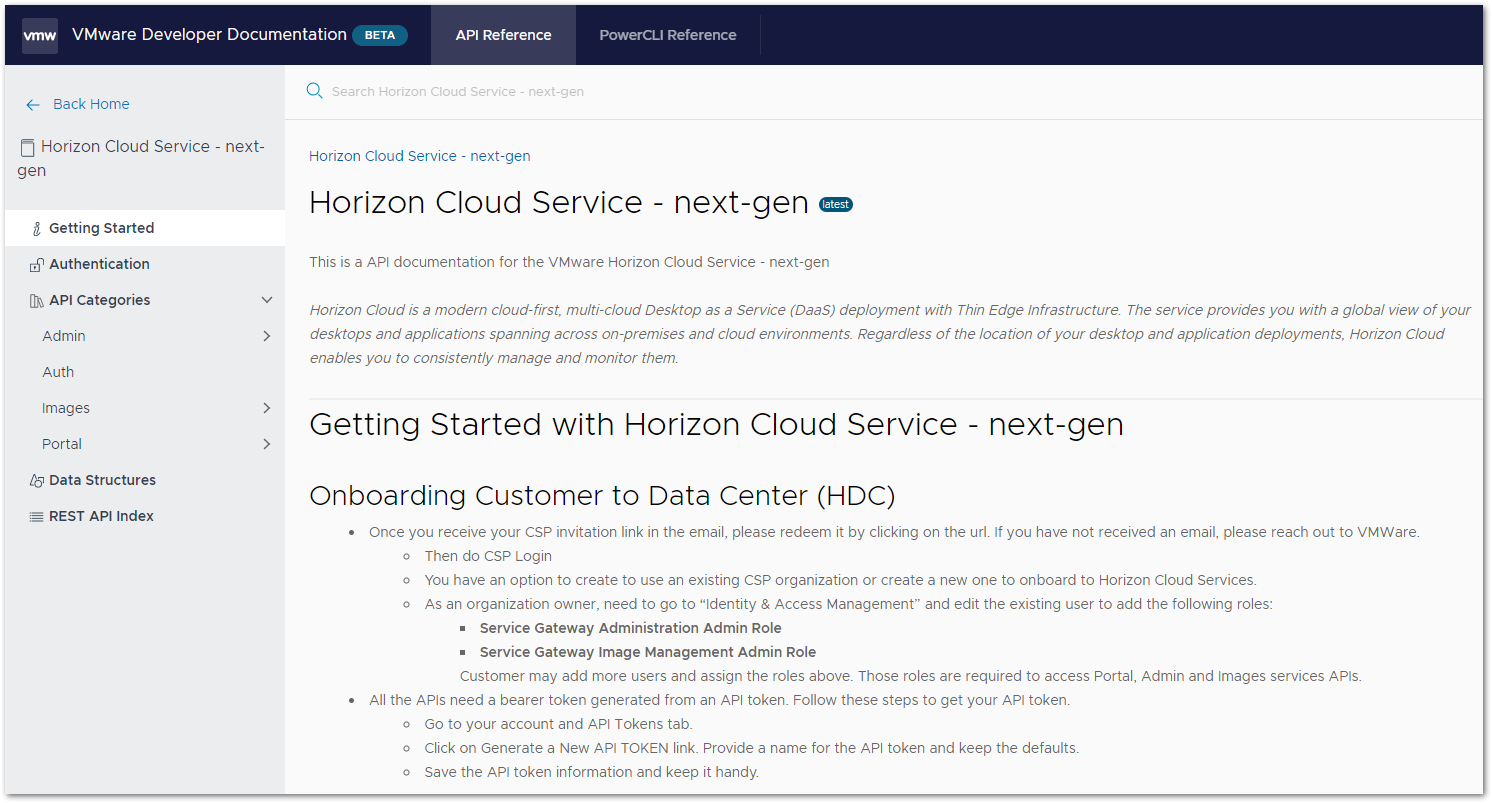Screen dimensions: 1492x803
Task: Click the Authentication lock icon in sidebar
Action: 35,263
